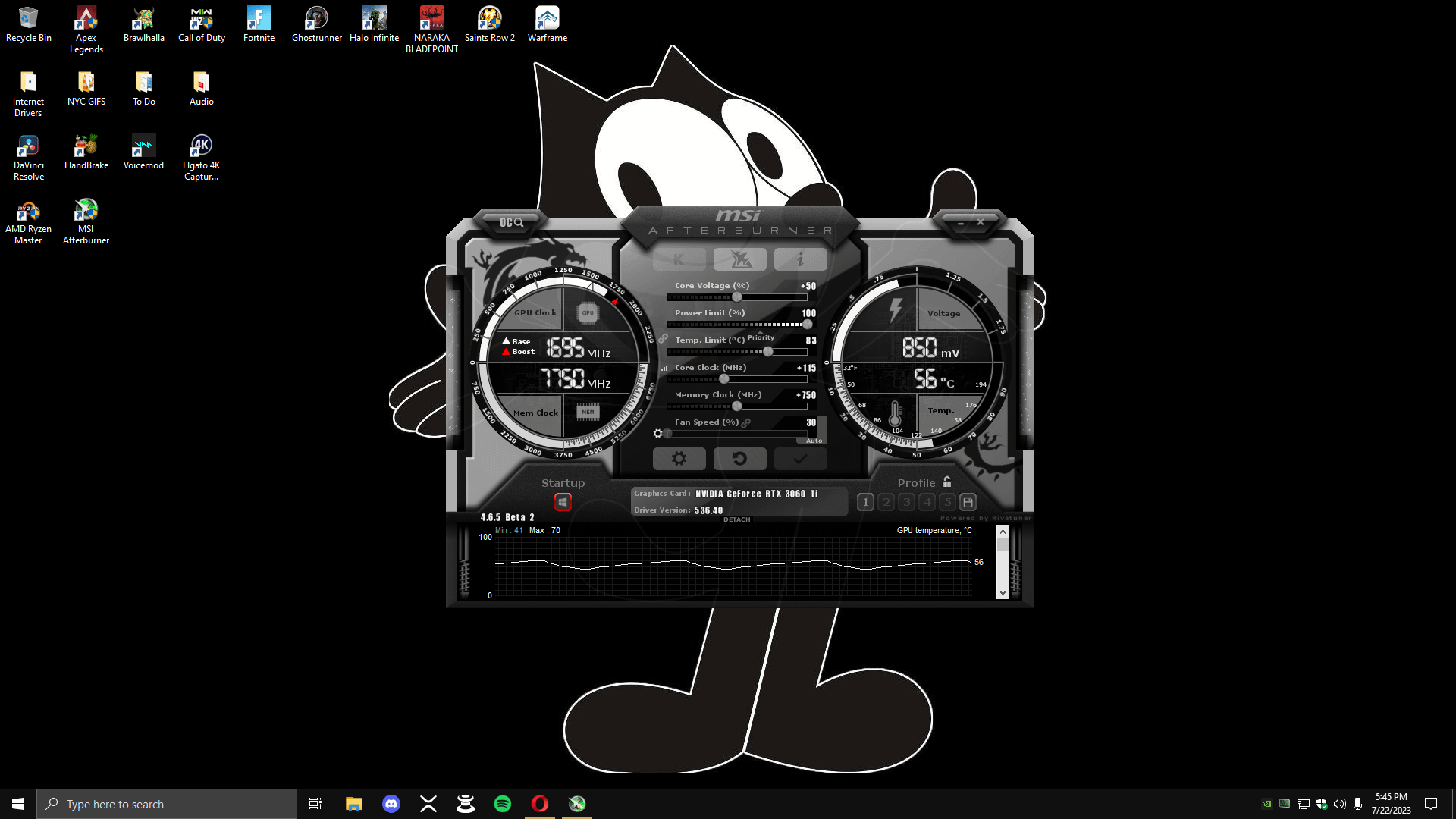Select the Call of Duty desktop shortcut
Viewport: 1456px width, 819px height.
click(201, 24)
